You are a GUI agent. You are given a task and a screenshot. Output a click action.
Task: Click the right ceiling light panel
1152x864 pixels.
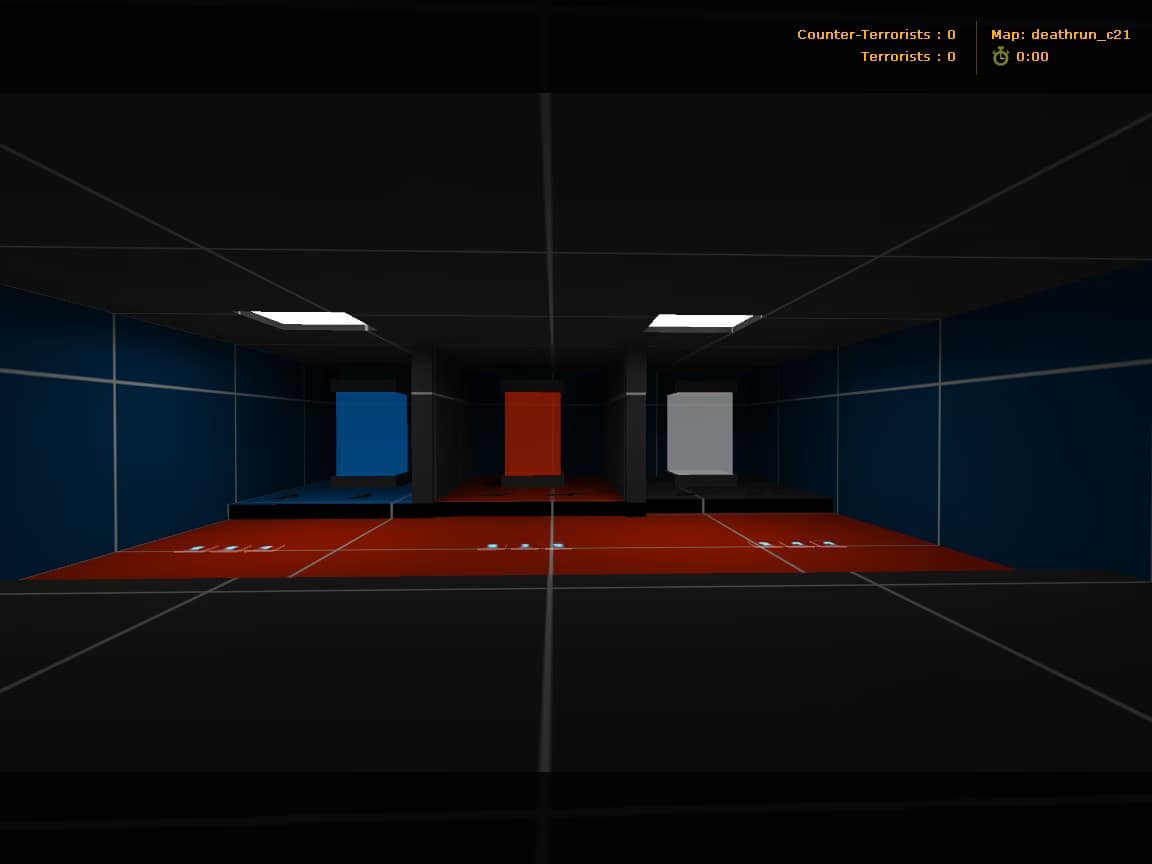[700, 321]
